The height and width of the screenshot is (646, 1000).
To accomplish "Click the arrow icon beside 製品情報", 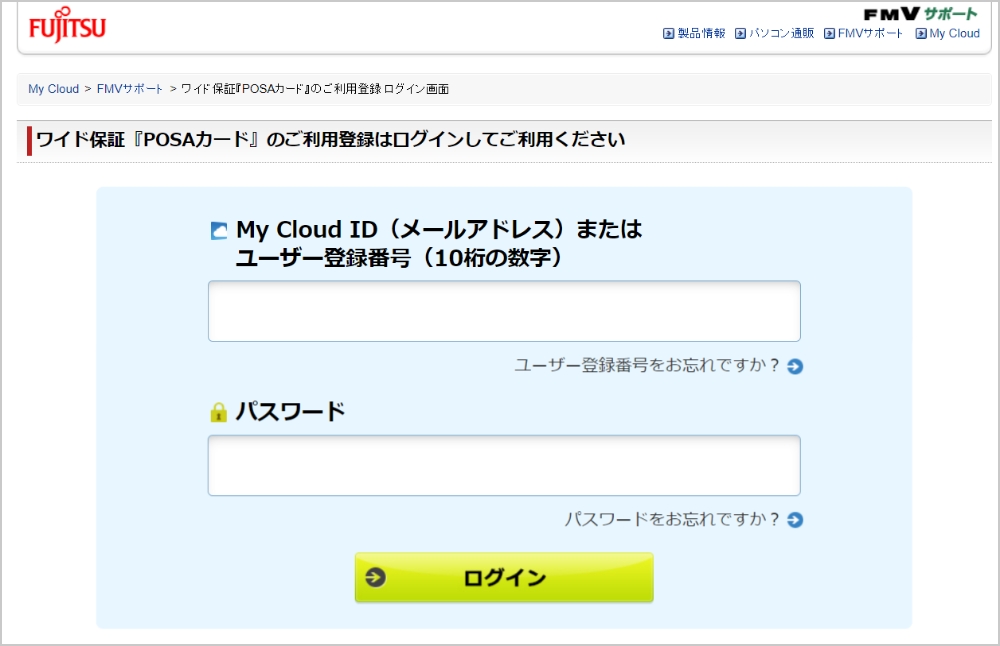I will 669,34.
